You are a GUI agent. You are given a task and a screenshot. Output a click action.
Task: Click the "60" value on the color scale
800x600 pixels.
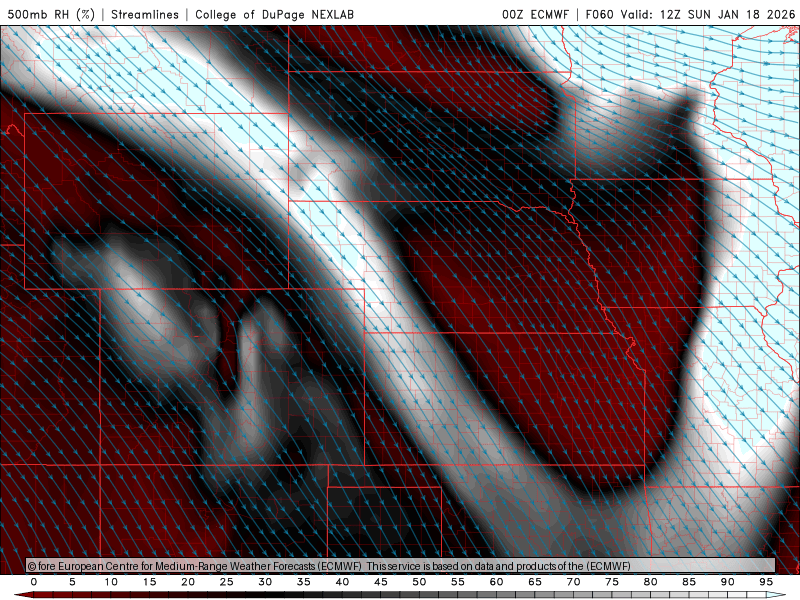496,582
